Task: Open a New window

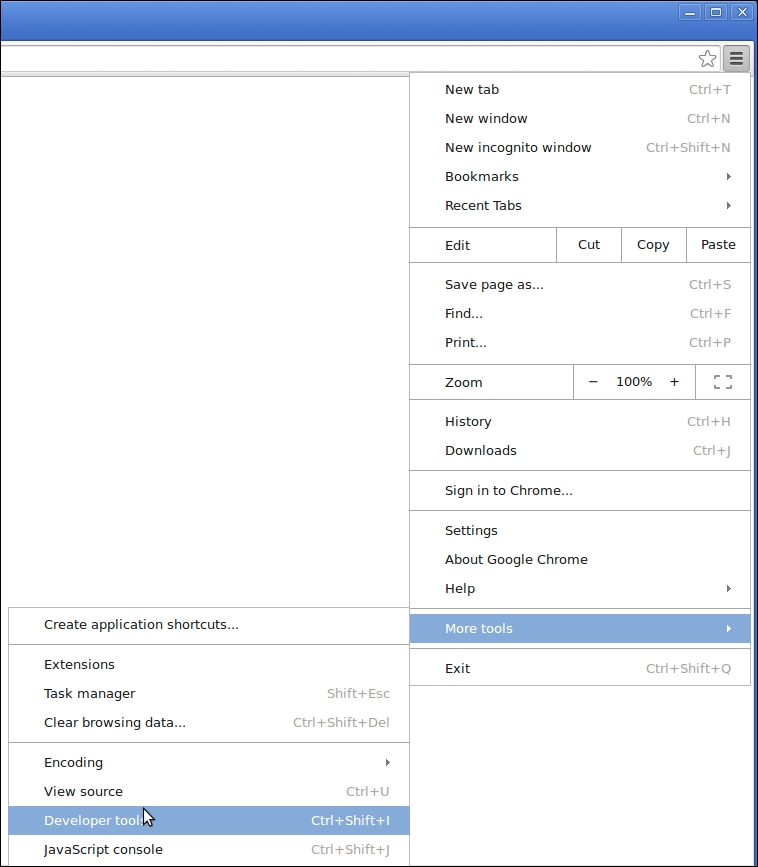Action: coord(580,118)
